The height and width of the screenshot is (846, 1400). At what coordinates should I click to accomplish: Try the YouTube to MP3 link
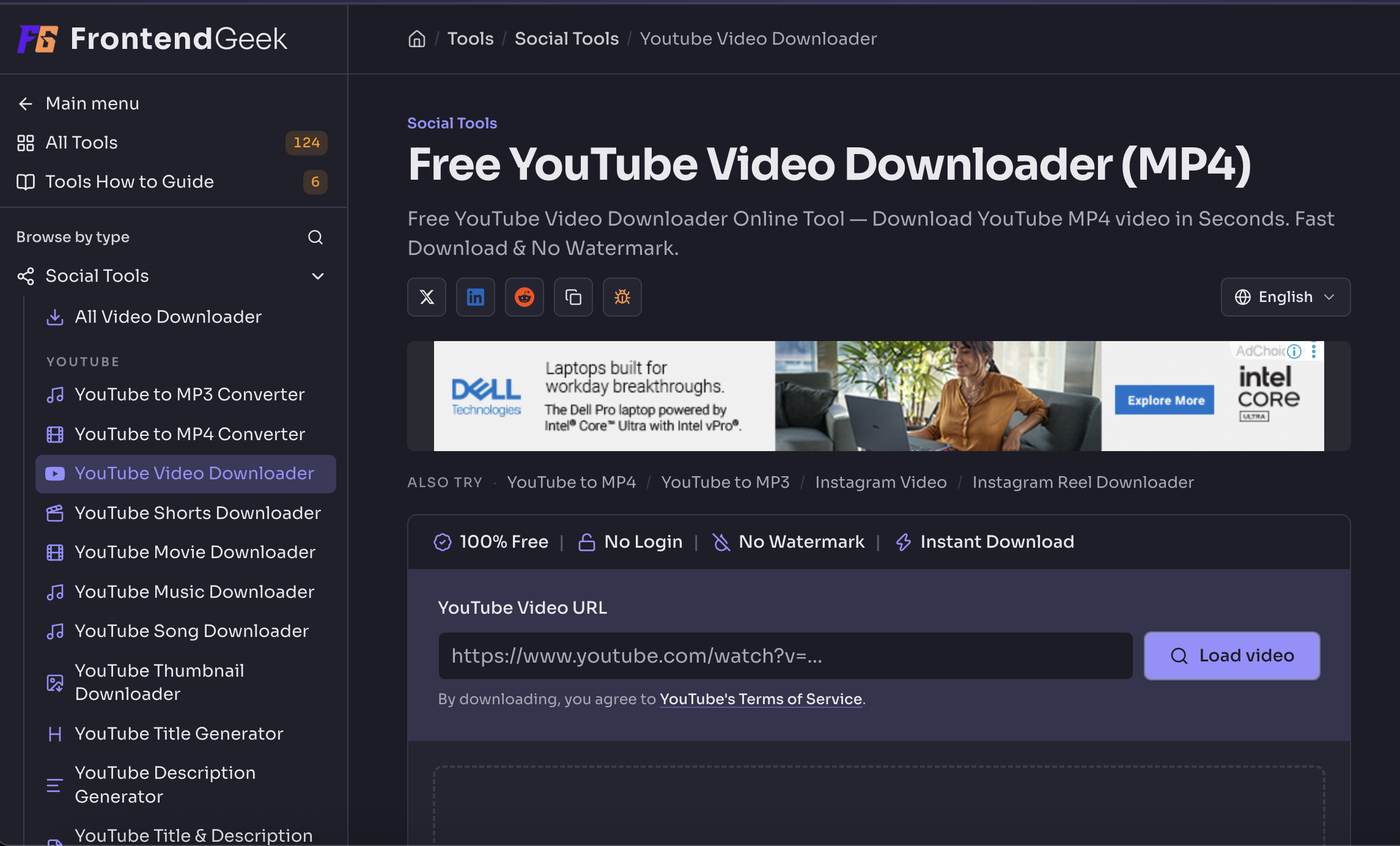pyautogui.click(x=725, y=482)
